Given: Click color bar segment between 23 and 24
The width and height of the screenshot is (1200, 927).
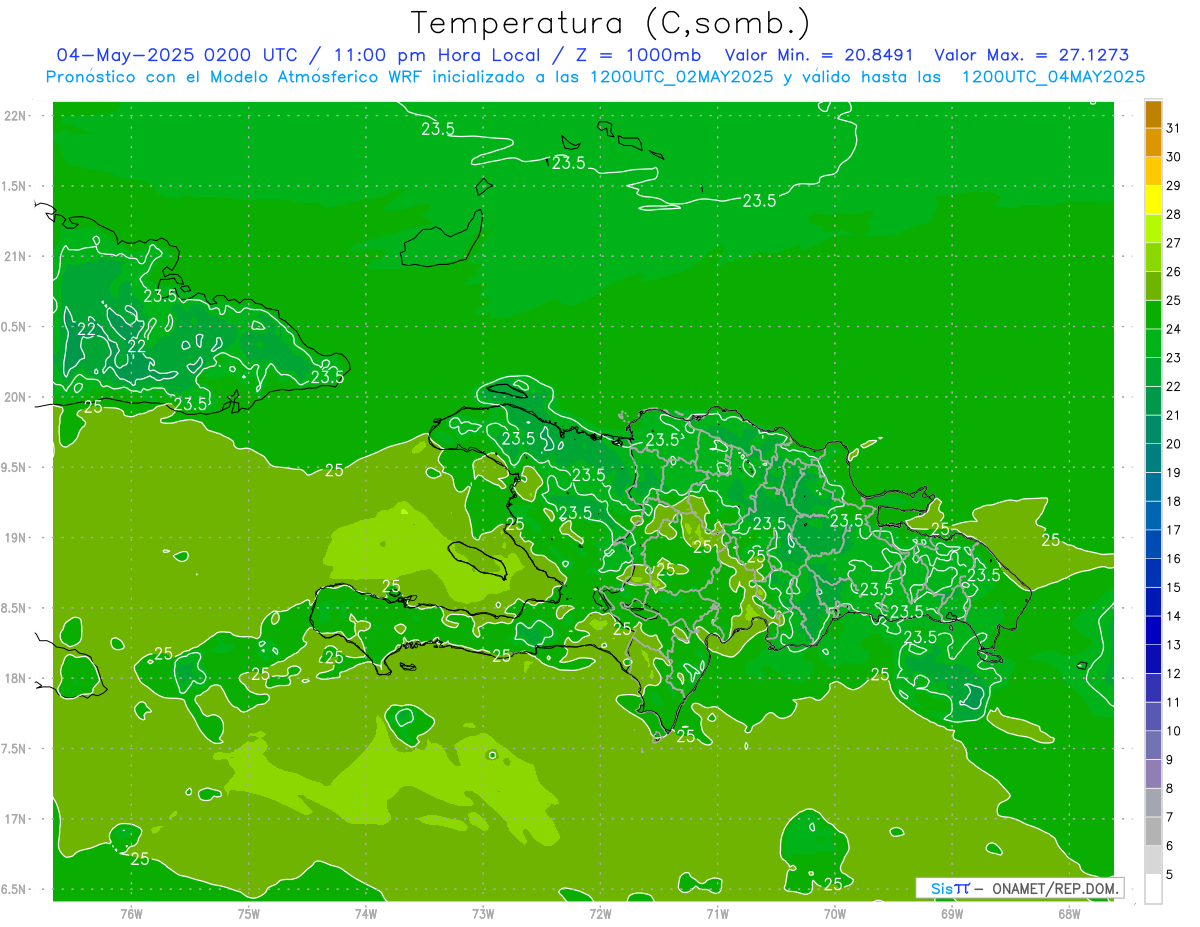Looking at the screenshot, I should point(1153,344).
